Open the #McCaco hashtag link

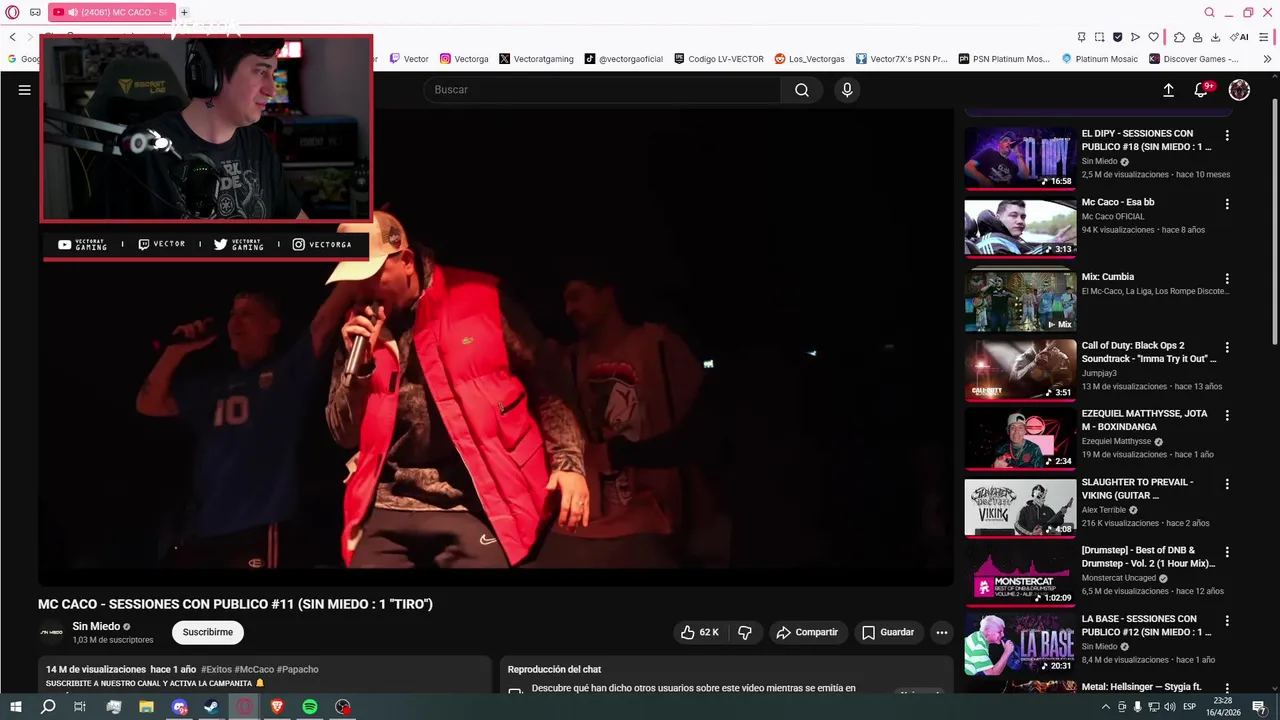click(x=254, y=669)
